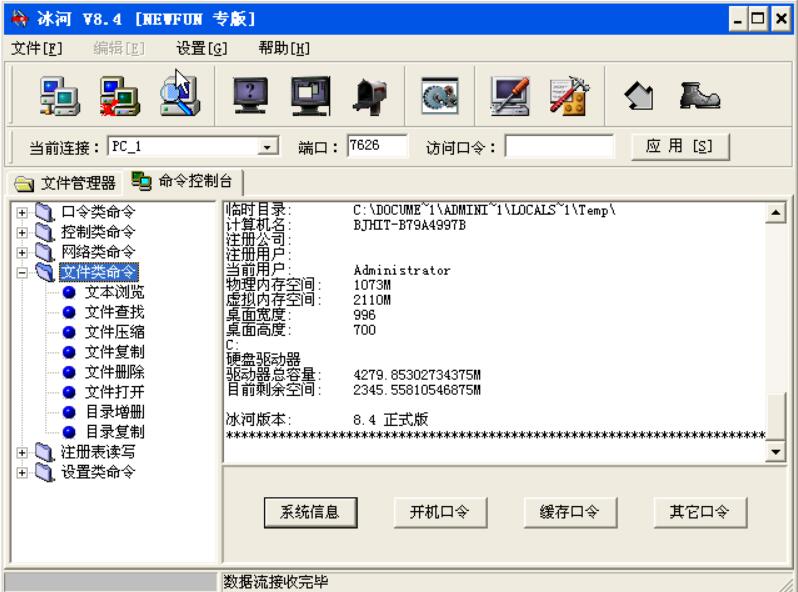Open the 编辑[E] menu
798x592 pixels.
119,48
